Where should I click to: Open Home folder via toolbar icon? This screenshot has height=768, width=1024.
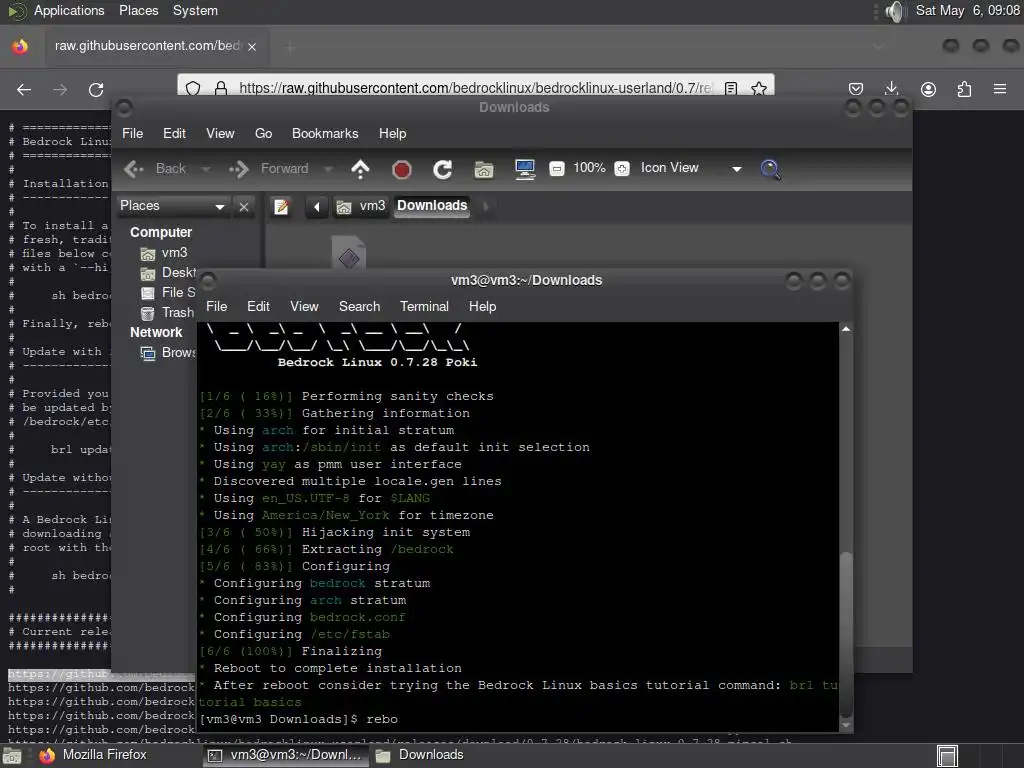pos(484,170)
